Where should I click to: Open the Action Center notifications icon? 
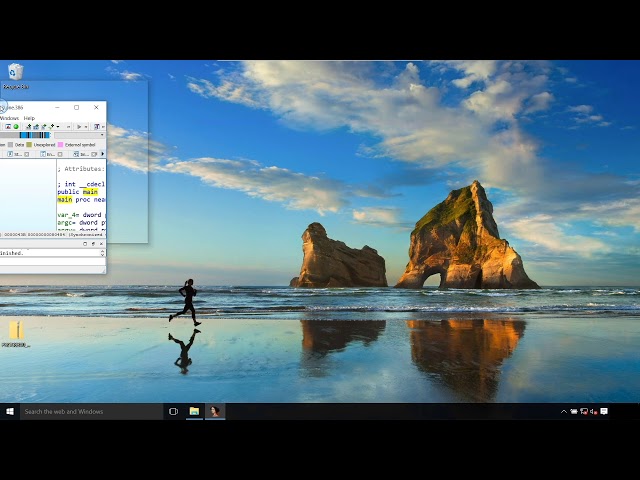604,411
